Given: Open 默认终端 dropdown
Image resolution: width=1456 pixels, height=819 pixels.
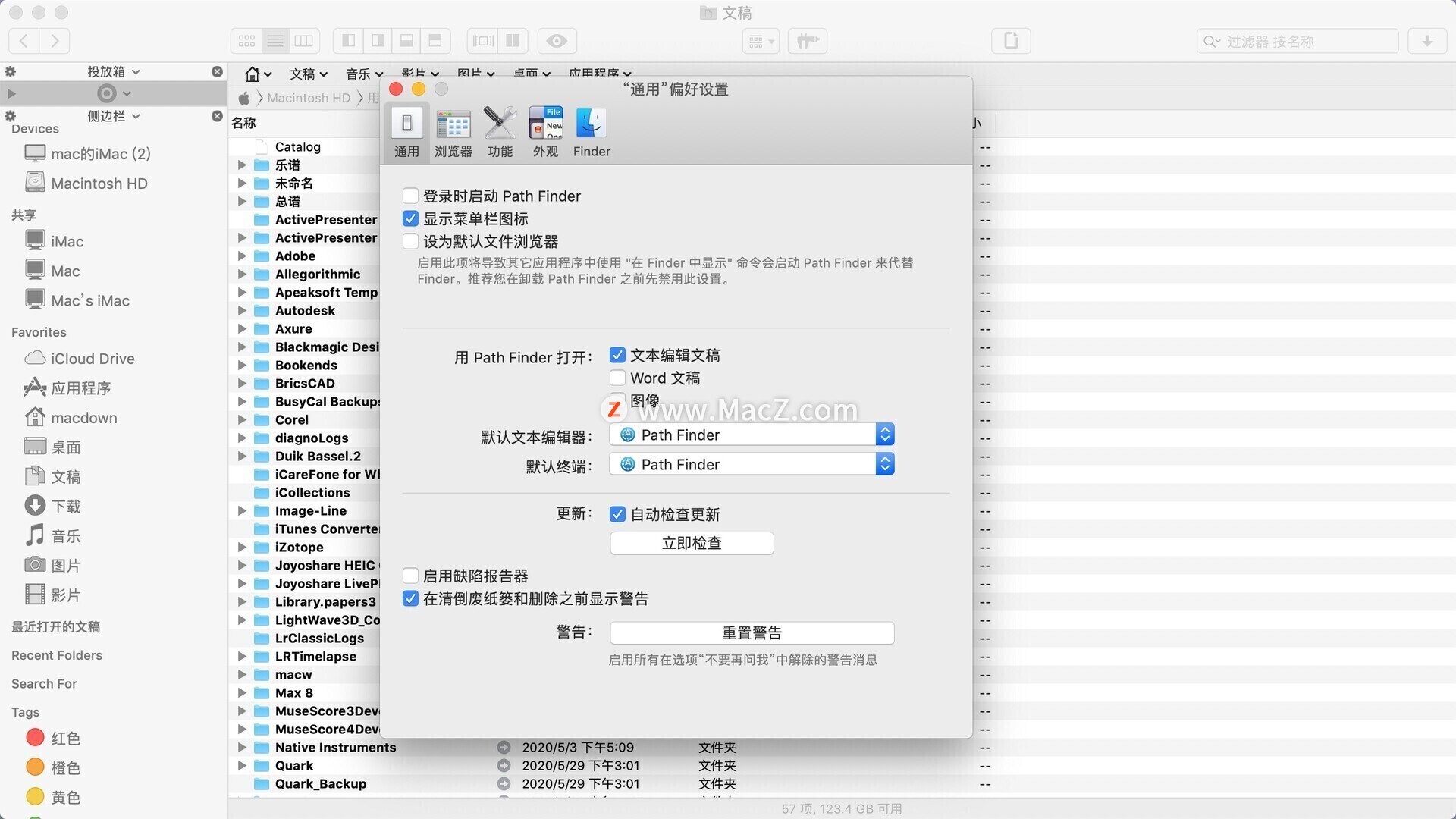Looking at the screenshot, I should coord(752,464).
